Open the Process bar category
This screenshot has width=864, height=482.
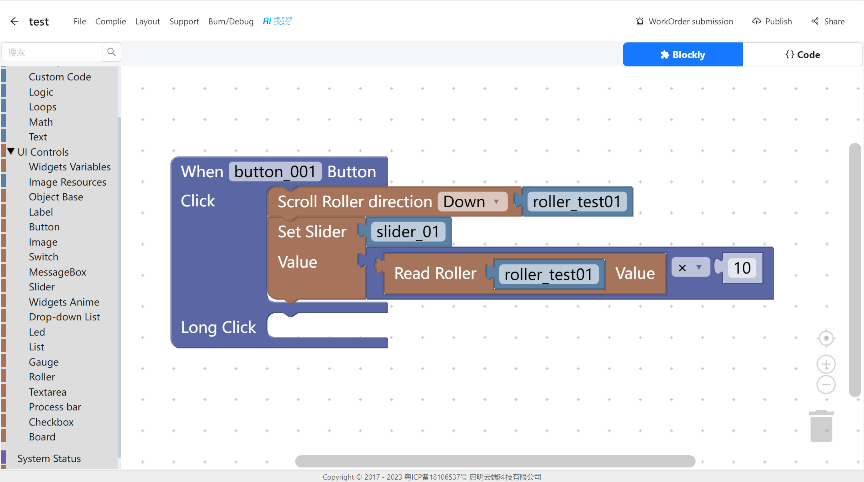pyautogui.click(x=55, y=407)
